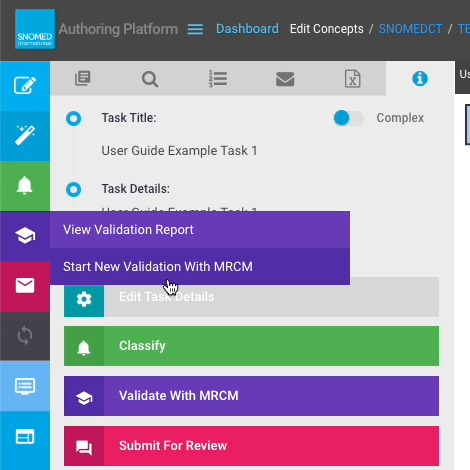Viewport: 470px width, 470px height.
Task: Click the Validate With MRCM button
Action: 251,396
